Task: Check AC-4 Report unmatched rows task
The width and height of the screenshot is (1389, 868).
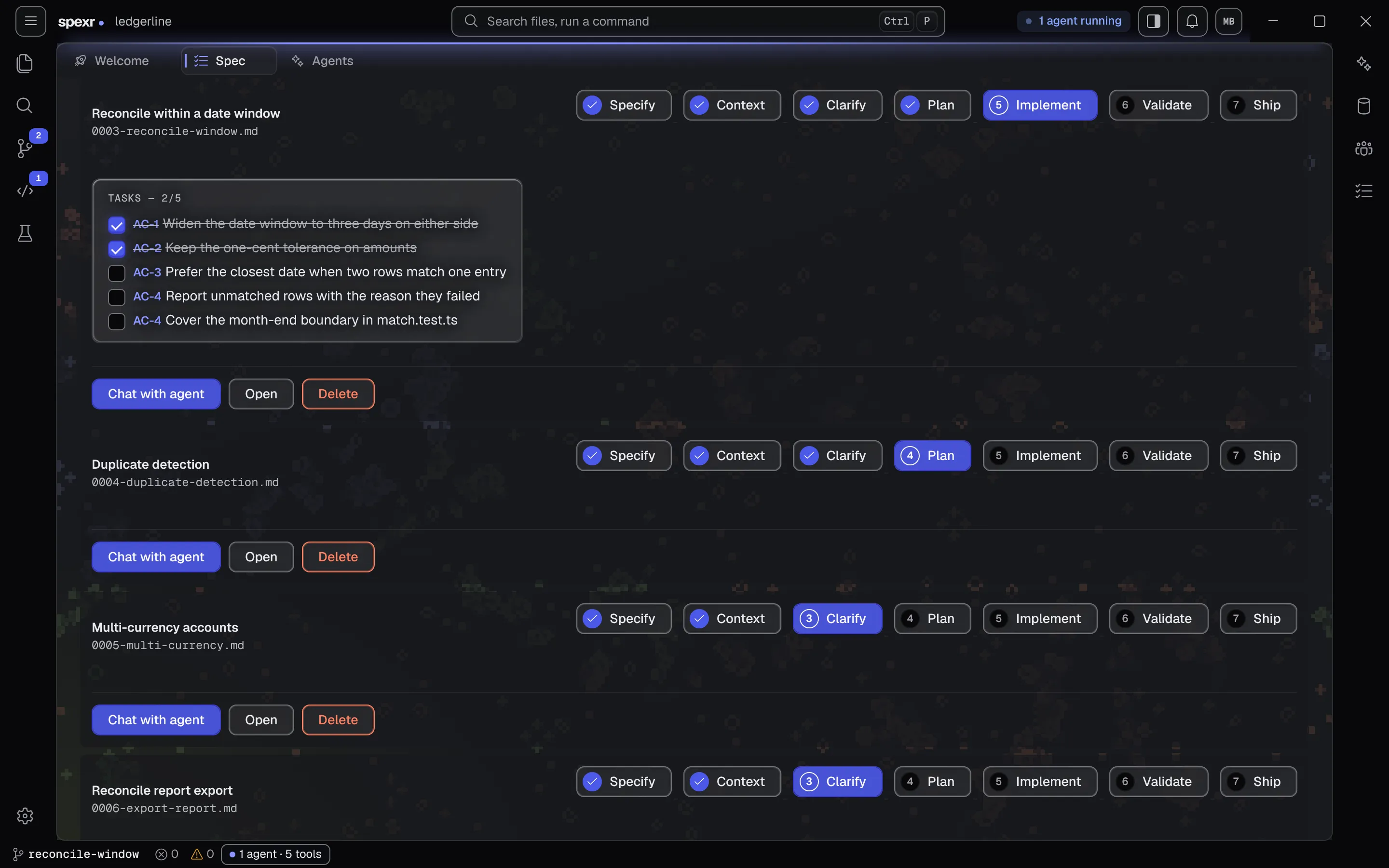Action: click(117, 297)
